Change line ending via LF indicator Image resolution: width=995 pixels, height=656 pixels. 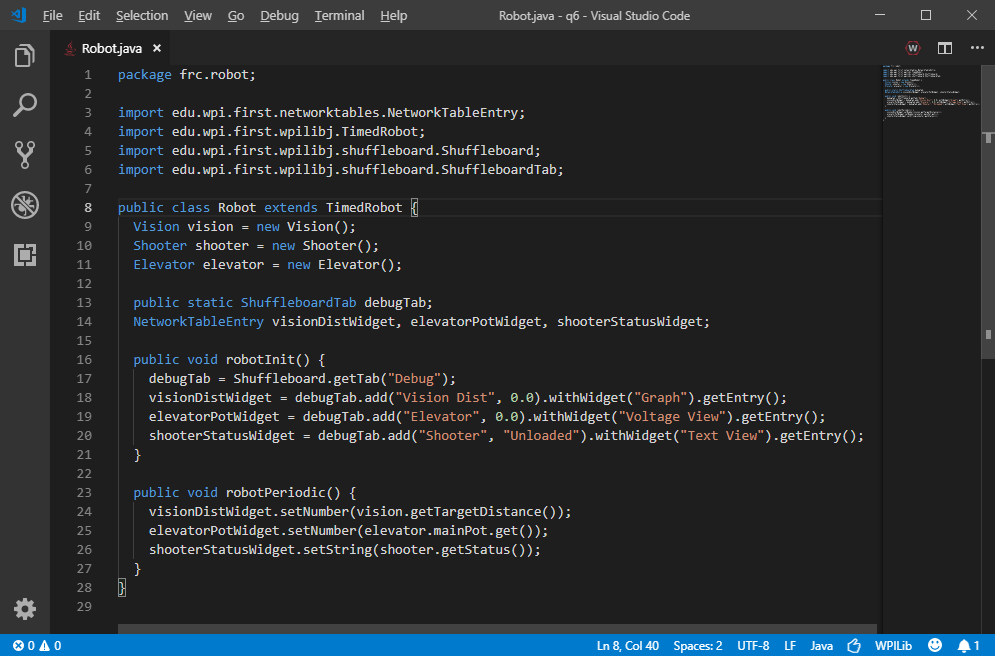[x=789, y=646]
